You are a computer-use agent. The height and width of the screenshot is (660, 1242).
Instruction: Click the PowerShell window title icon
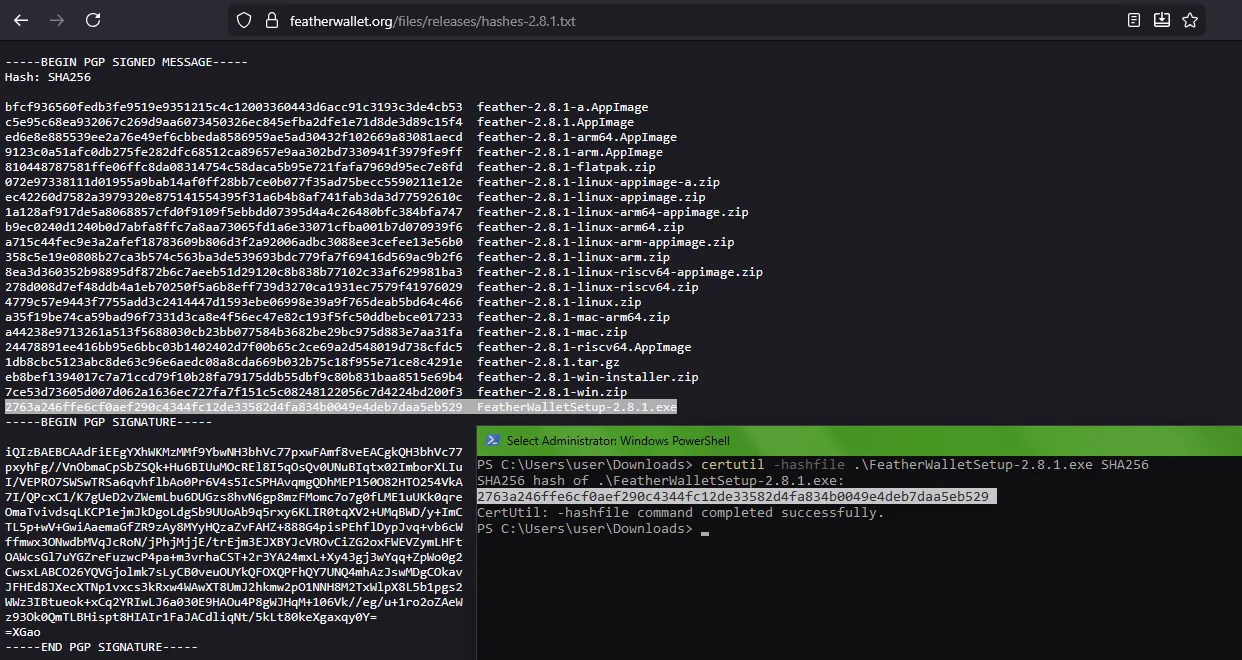(492, 441)
